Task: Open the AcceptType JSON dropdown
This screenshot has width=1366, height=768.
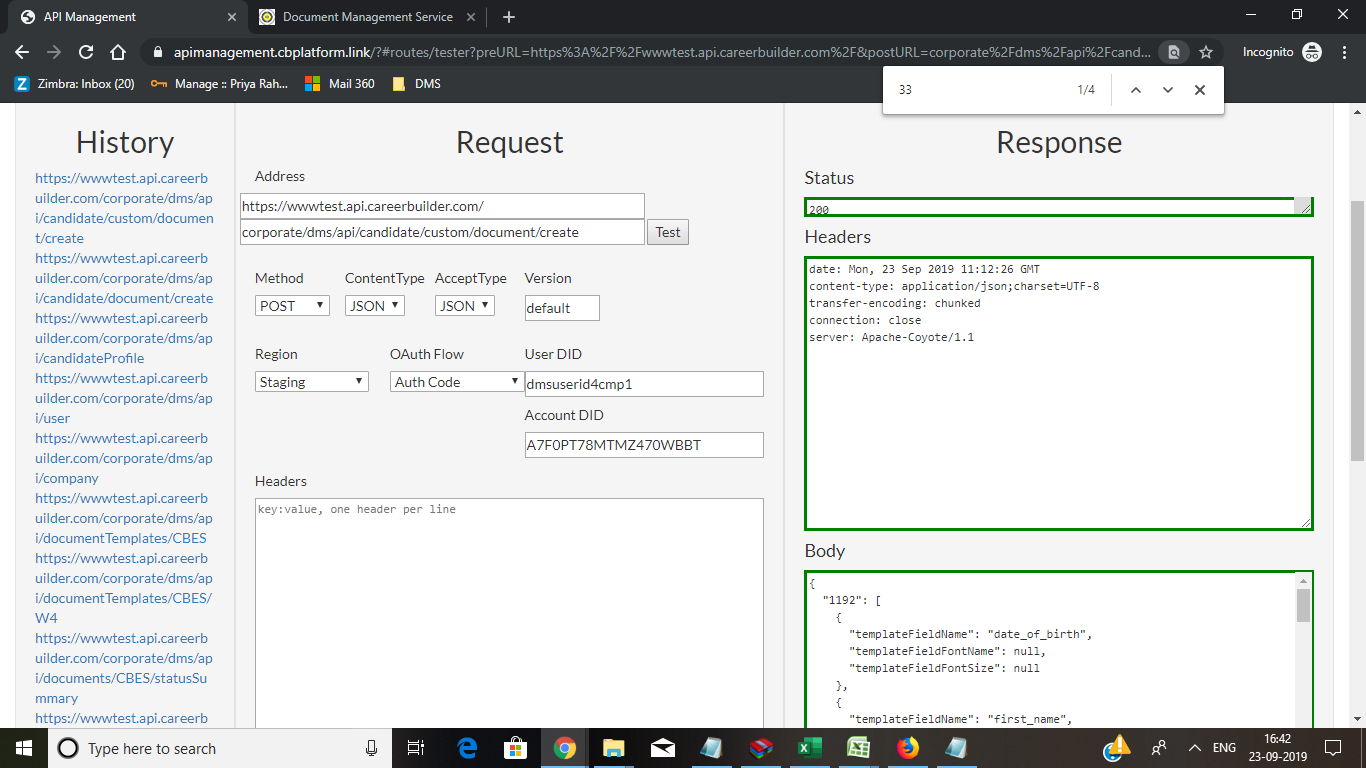Action: (x=465, y=306)
